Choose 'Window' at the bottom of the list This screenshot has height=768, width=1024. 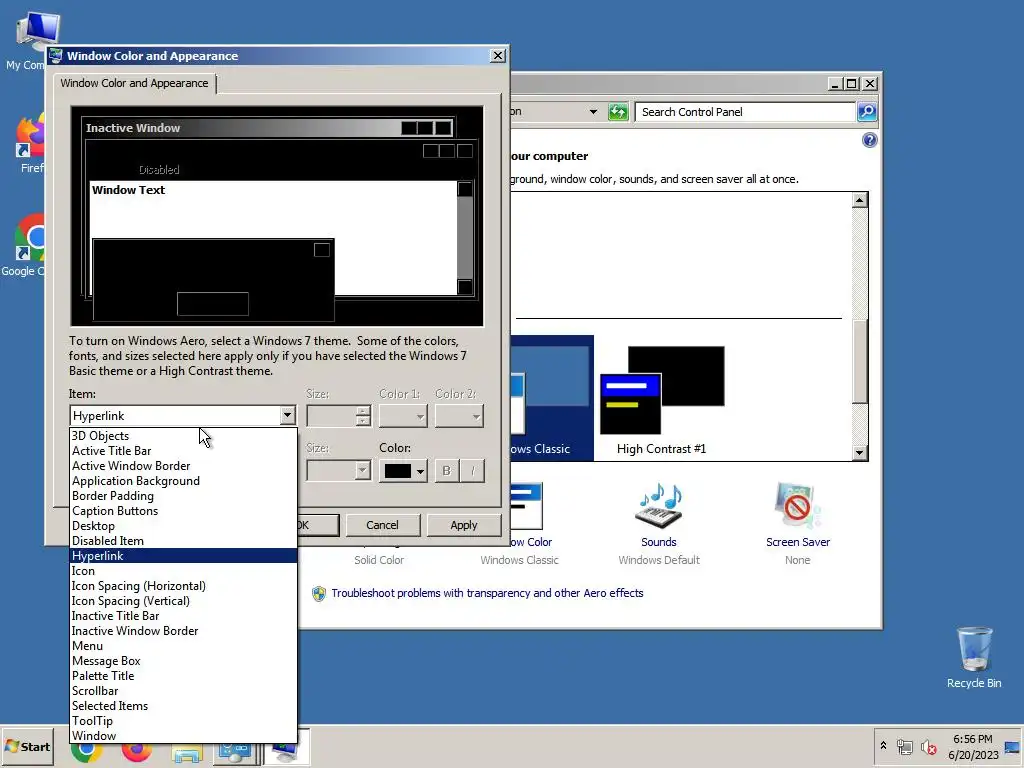tap(183, 736)
